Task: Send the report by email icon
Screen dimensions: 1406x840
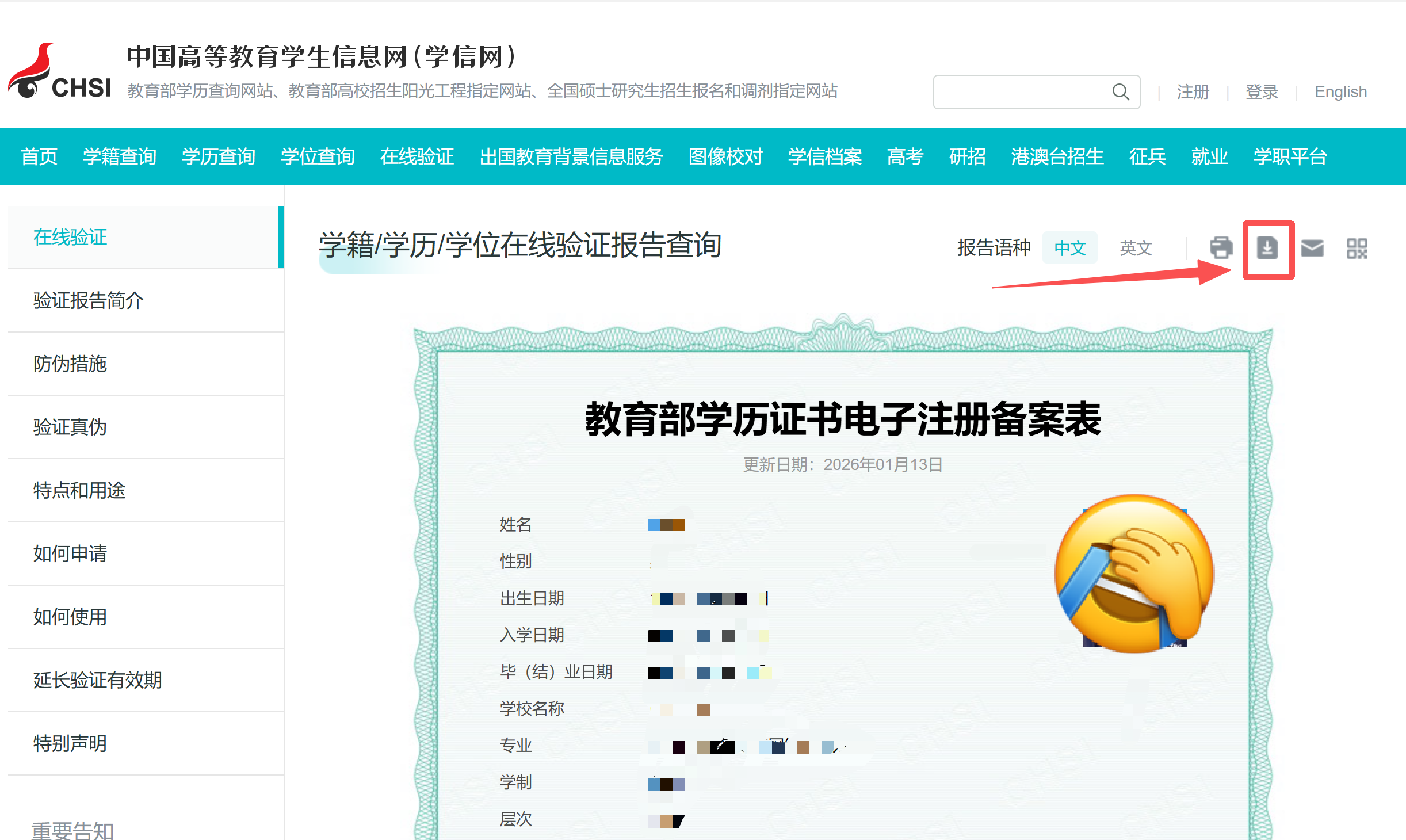Action: (1312, 248)
